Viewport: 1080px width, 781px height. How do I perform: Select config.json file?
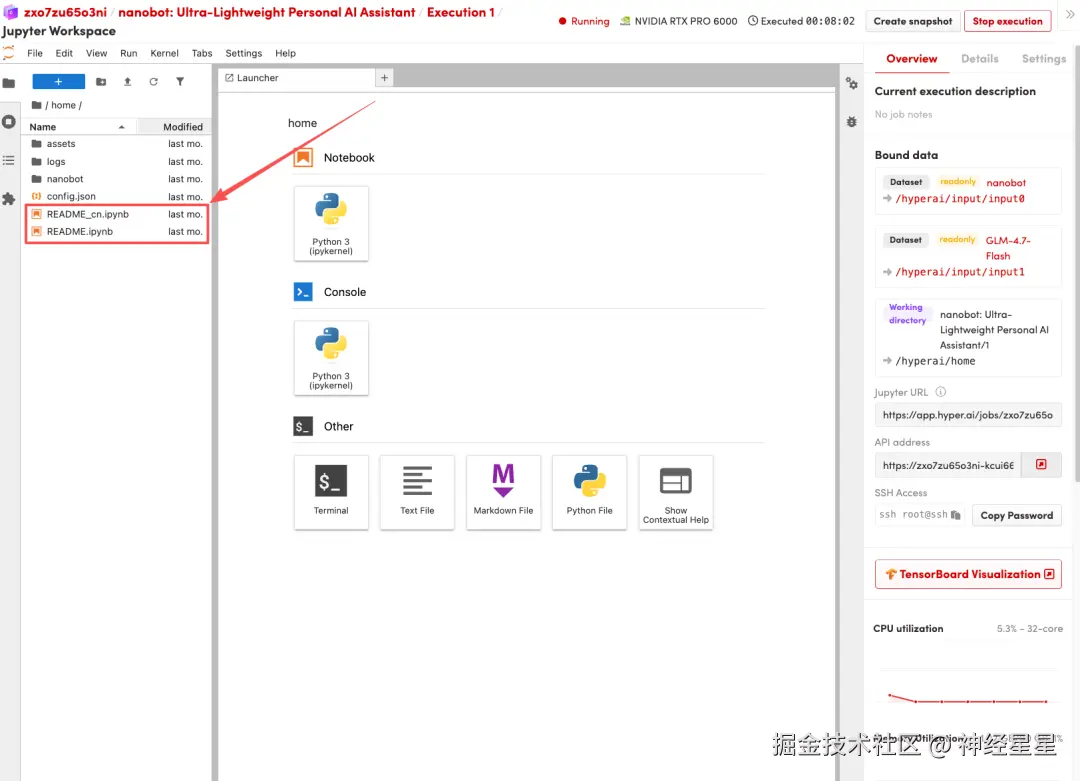click(116, 196)
